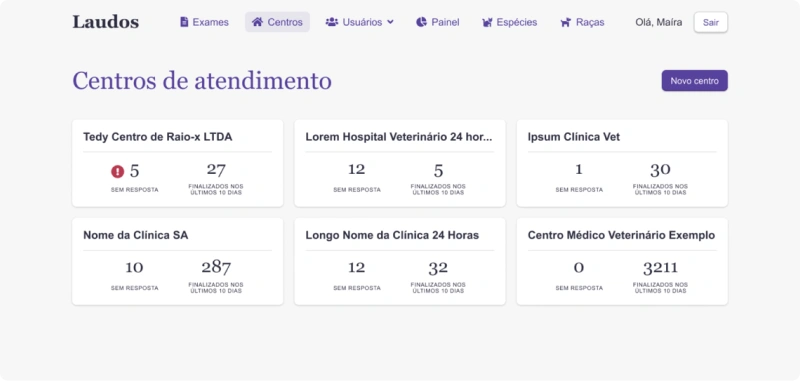The width and height of the screenshot is (800, 381).
Task: Open Lorem Hospital Veterinário 24 hor... title
Action: [399, 137]
